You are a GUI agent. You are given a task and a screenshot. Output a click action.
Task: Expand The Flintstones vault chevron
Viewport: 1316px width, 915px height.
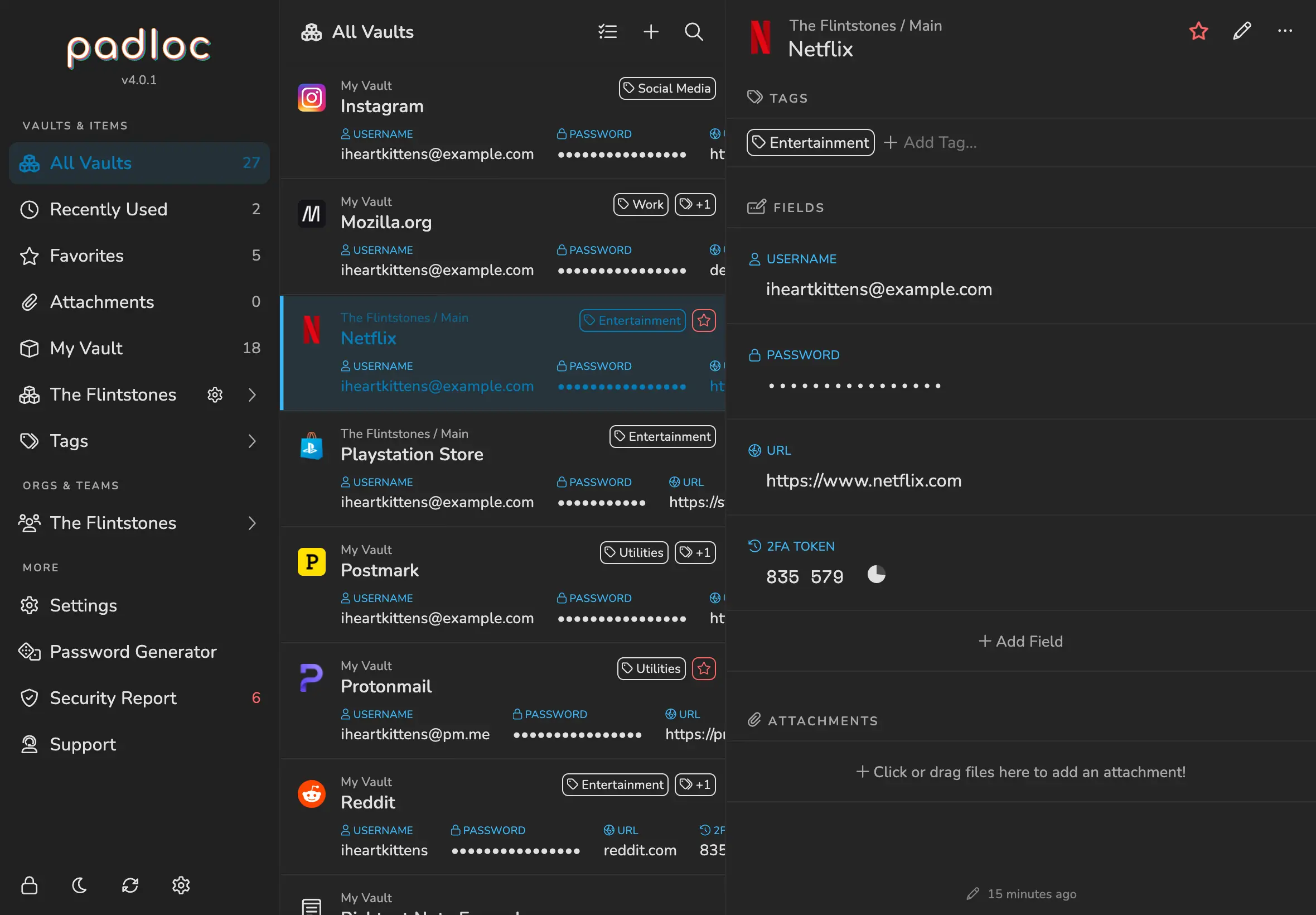point(252,394)
